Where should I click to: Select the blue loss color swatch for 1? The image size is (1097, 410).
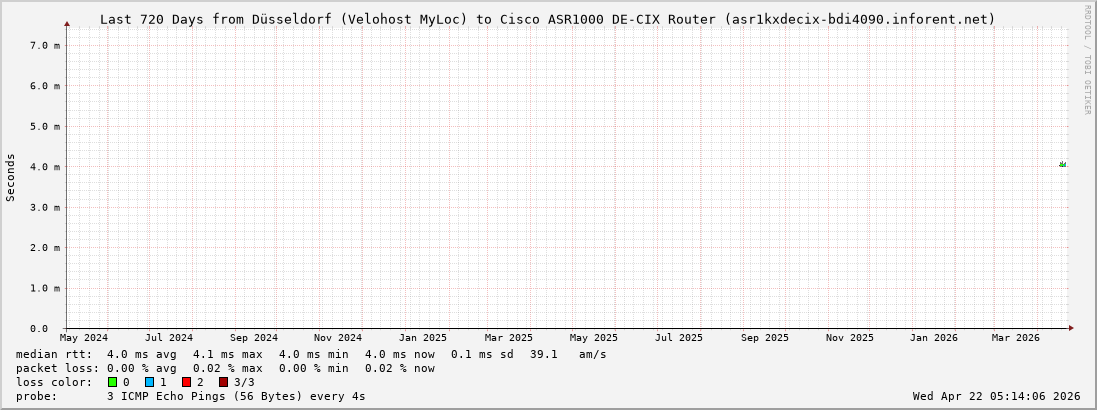point(149,382)
